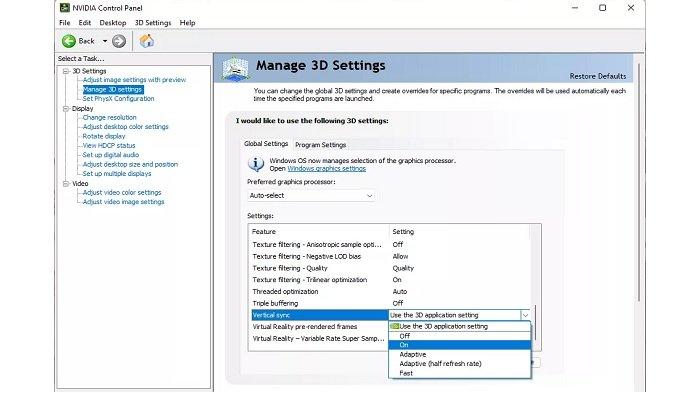
Task: Choose Adaptive (half refresh rate) option
Action: [x=459, y=364]
